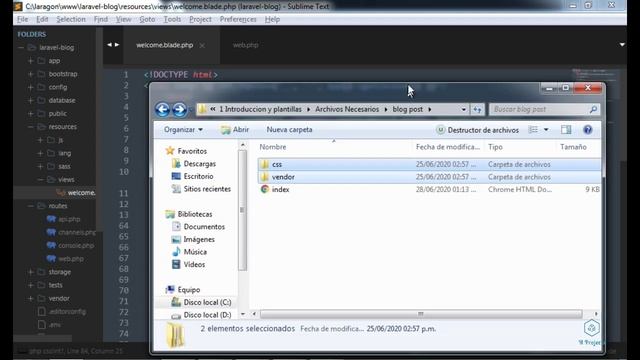640x360 pixels.
Task: Switch to the web.php tab in Sublime
Action: click(245, 45)
